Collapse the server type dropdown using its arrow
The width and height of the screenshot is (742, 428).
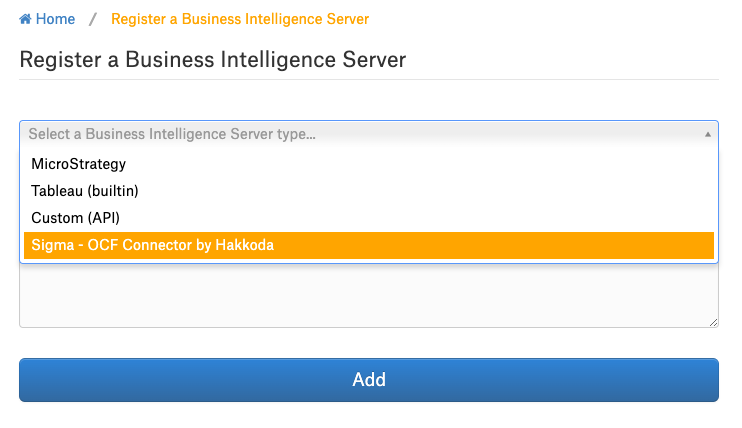[707, 134]
